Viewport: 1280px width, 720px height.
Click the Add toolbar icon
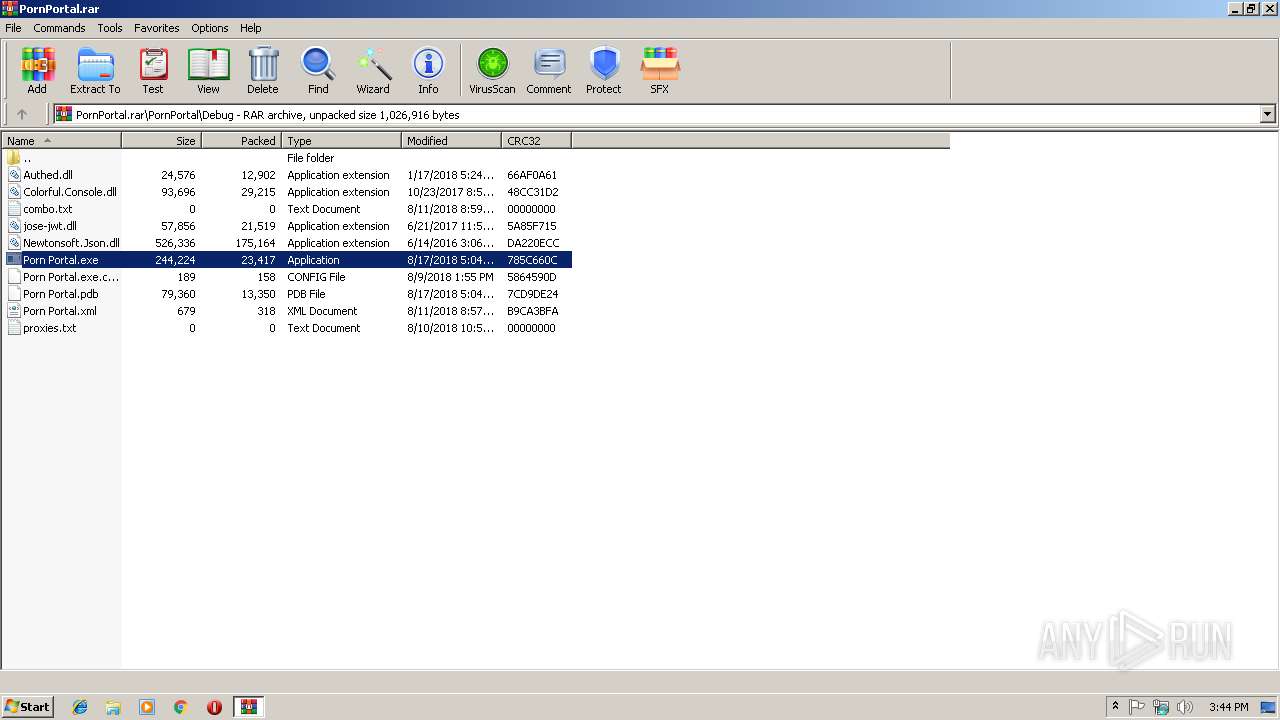(37, 70)
